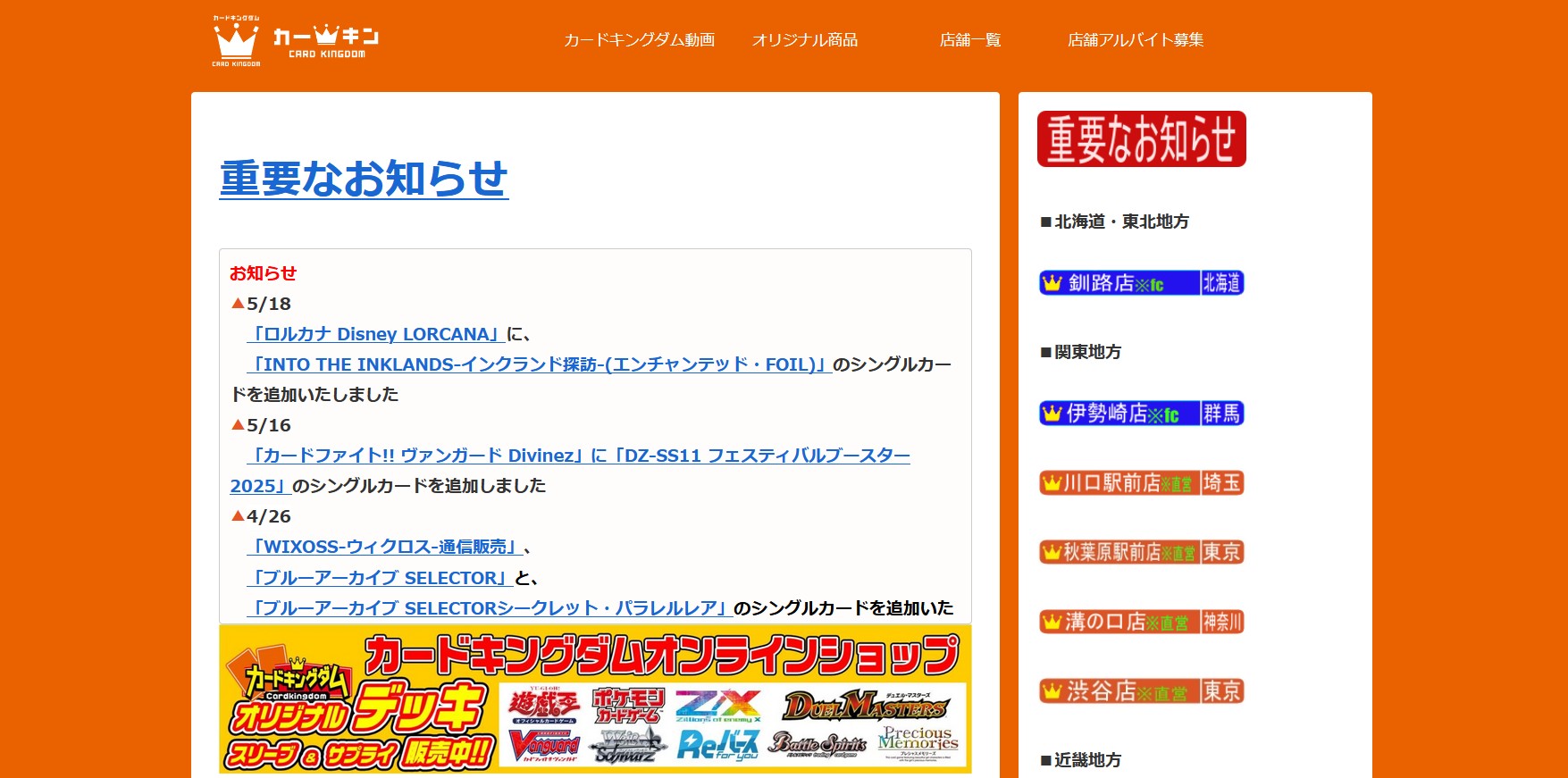The height and width of the screenshot is (778, 1568).
Task: Select 川口駅前店 埼玉 store button
Action: 1142,483
